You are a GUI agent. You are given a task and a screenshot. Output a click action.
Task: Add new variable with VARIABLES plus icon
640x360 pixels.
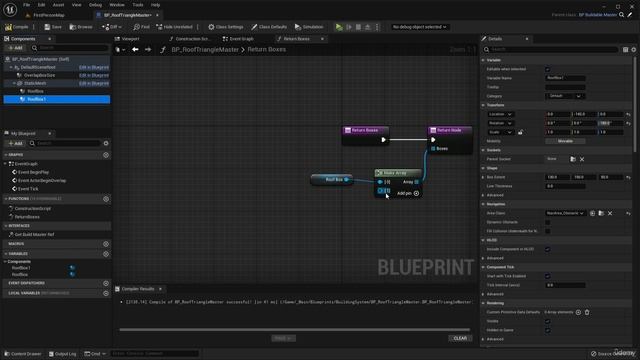click(106, 254)
